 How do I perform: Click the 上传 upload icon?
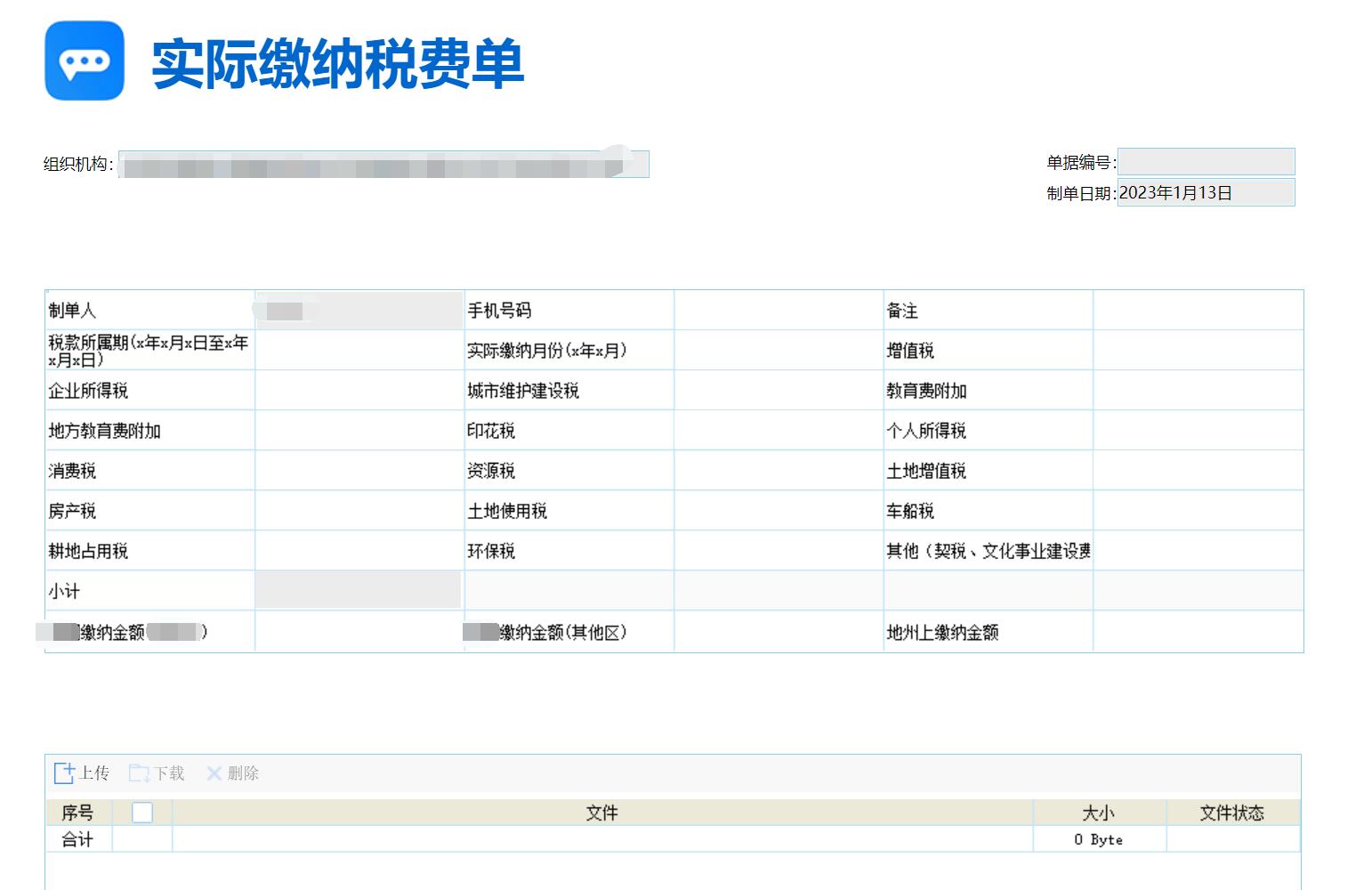point(64,773)
